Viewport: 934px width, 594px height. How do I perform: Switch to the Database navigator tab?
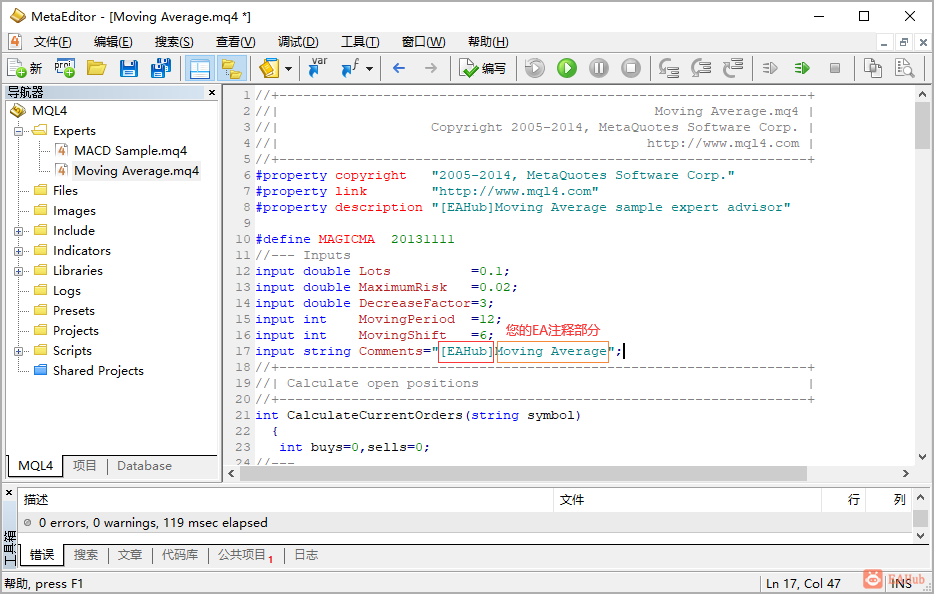(144, 466)
